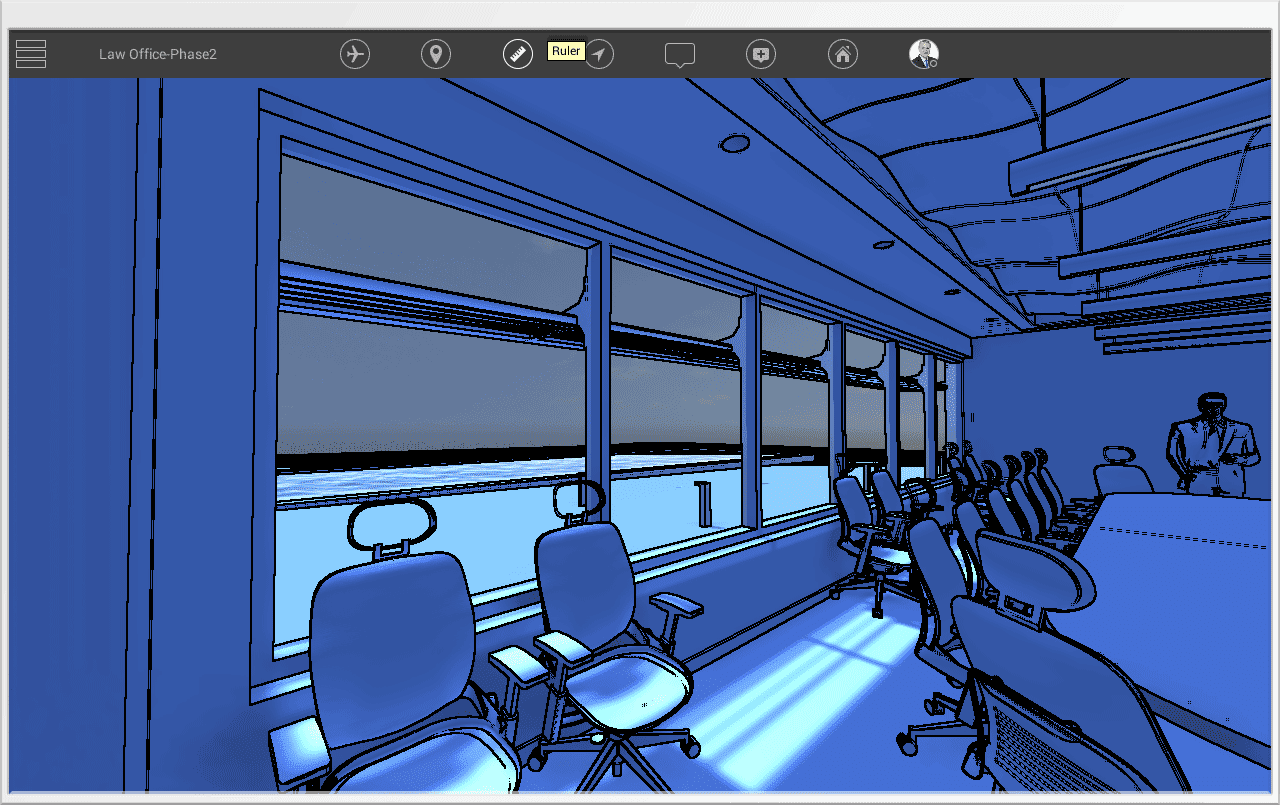Click the navigation arrow icon beside Ruler
The image size is (1280, 805).
pyautogui.click(x=599, y=54)
